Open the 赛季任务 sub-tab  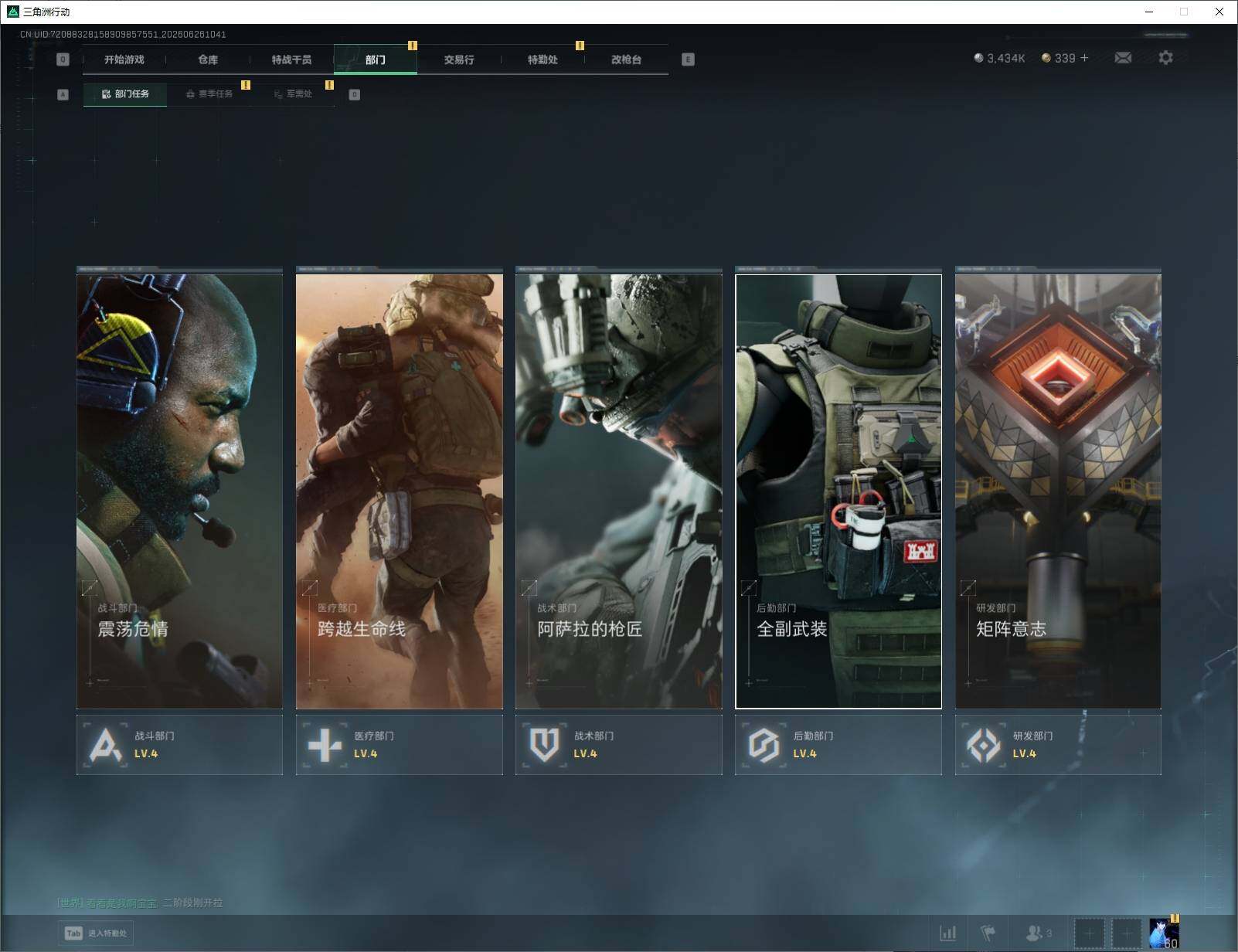(x=209, y=94)
